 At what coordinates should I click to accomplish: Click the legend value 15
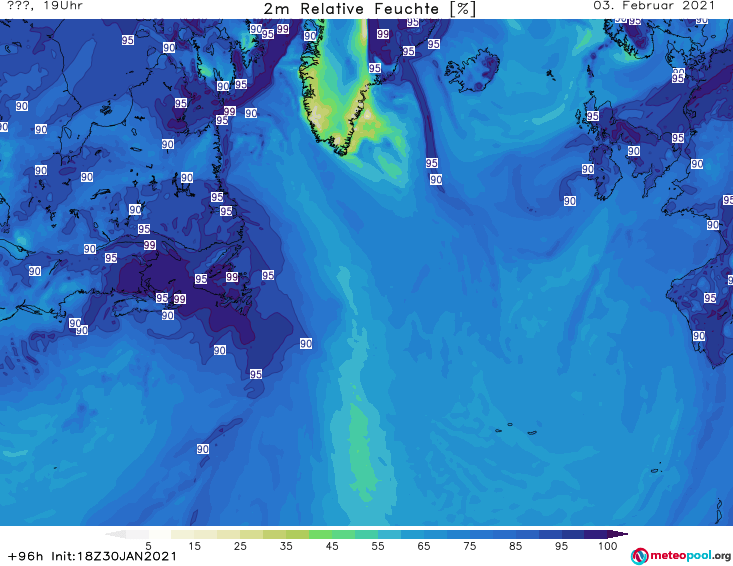194,546
